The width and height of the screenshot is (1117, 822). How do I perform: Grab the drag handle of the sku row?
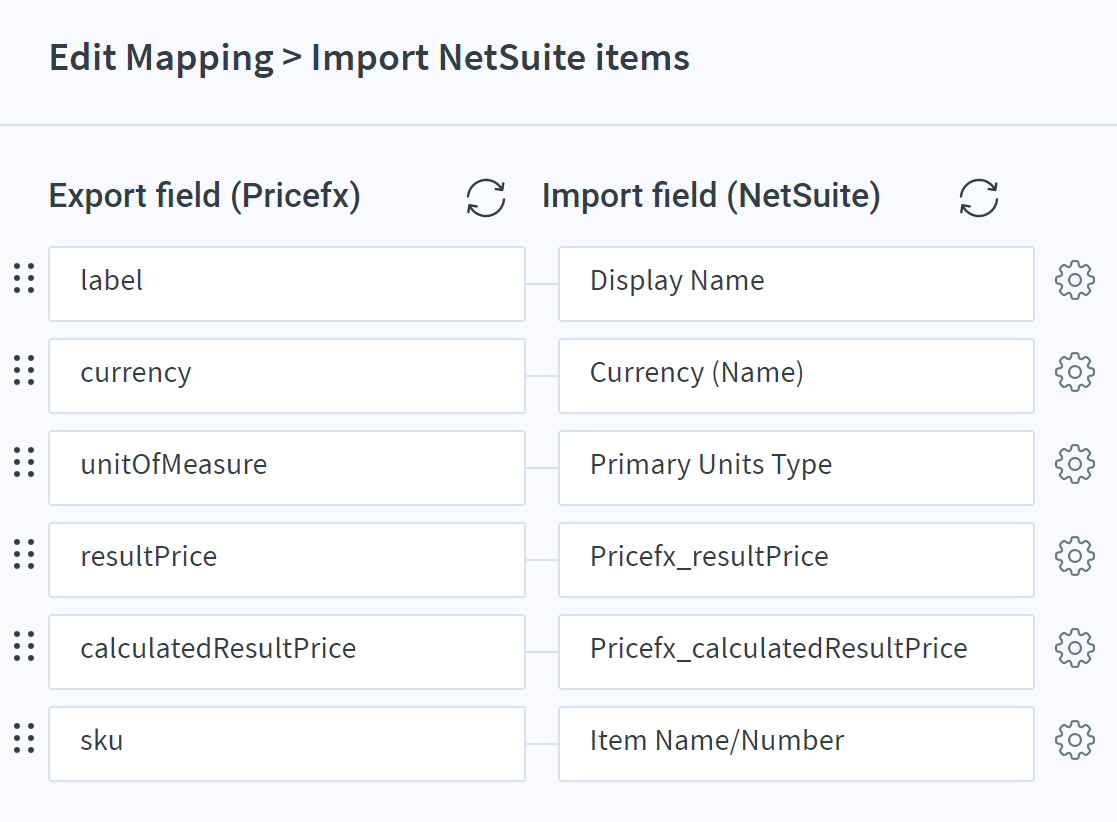click(24, 738)
